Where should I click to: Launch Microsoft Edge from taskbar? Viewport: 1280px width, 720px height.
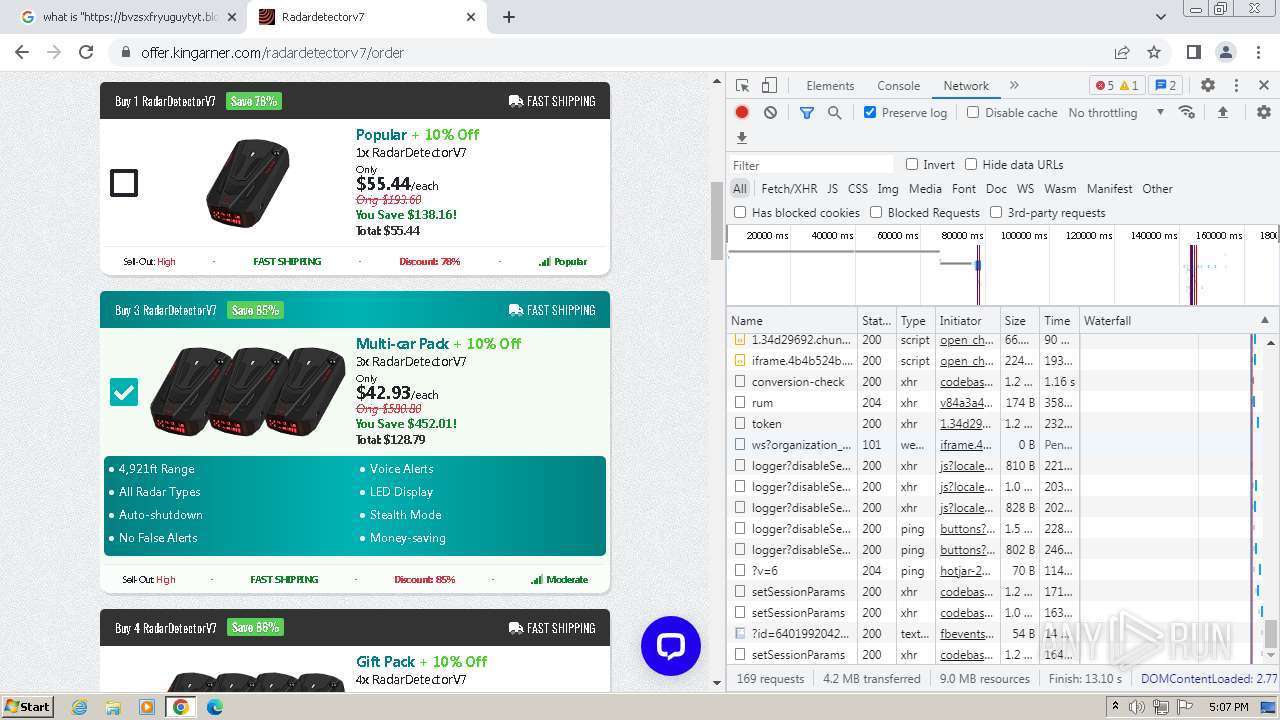215,707
